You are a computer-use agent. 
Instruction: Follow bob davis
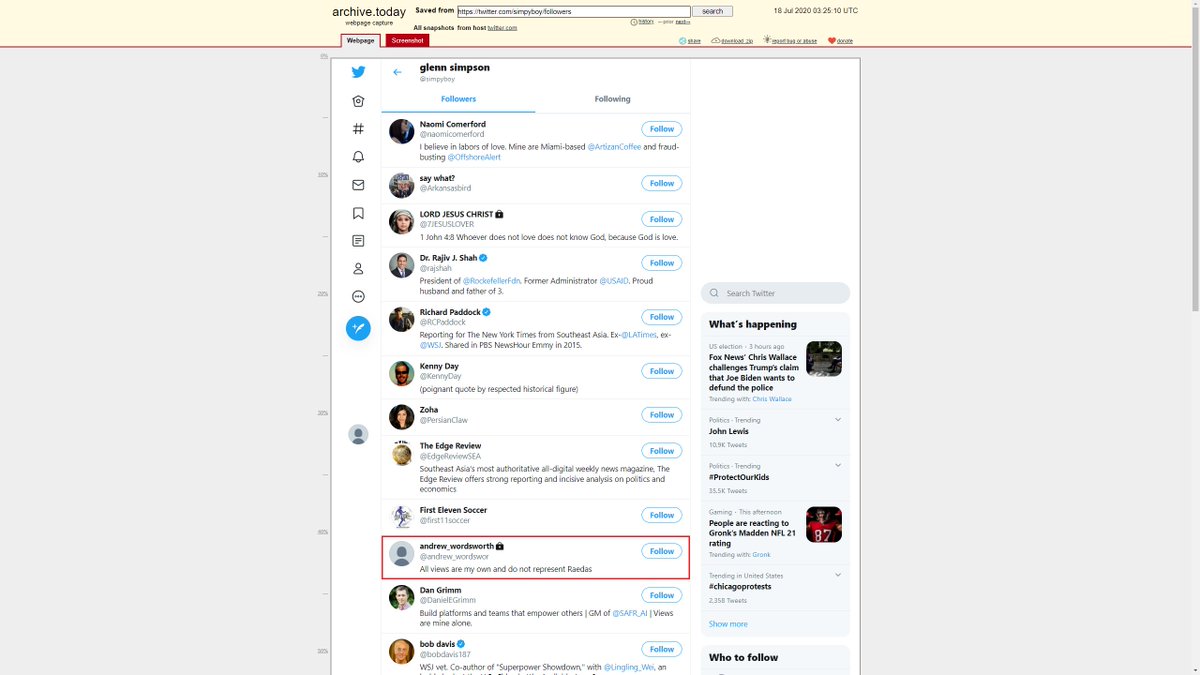(x=662, y=649)
